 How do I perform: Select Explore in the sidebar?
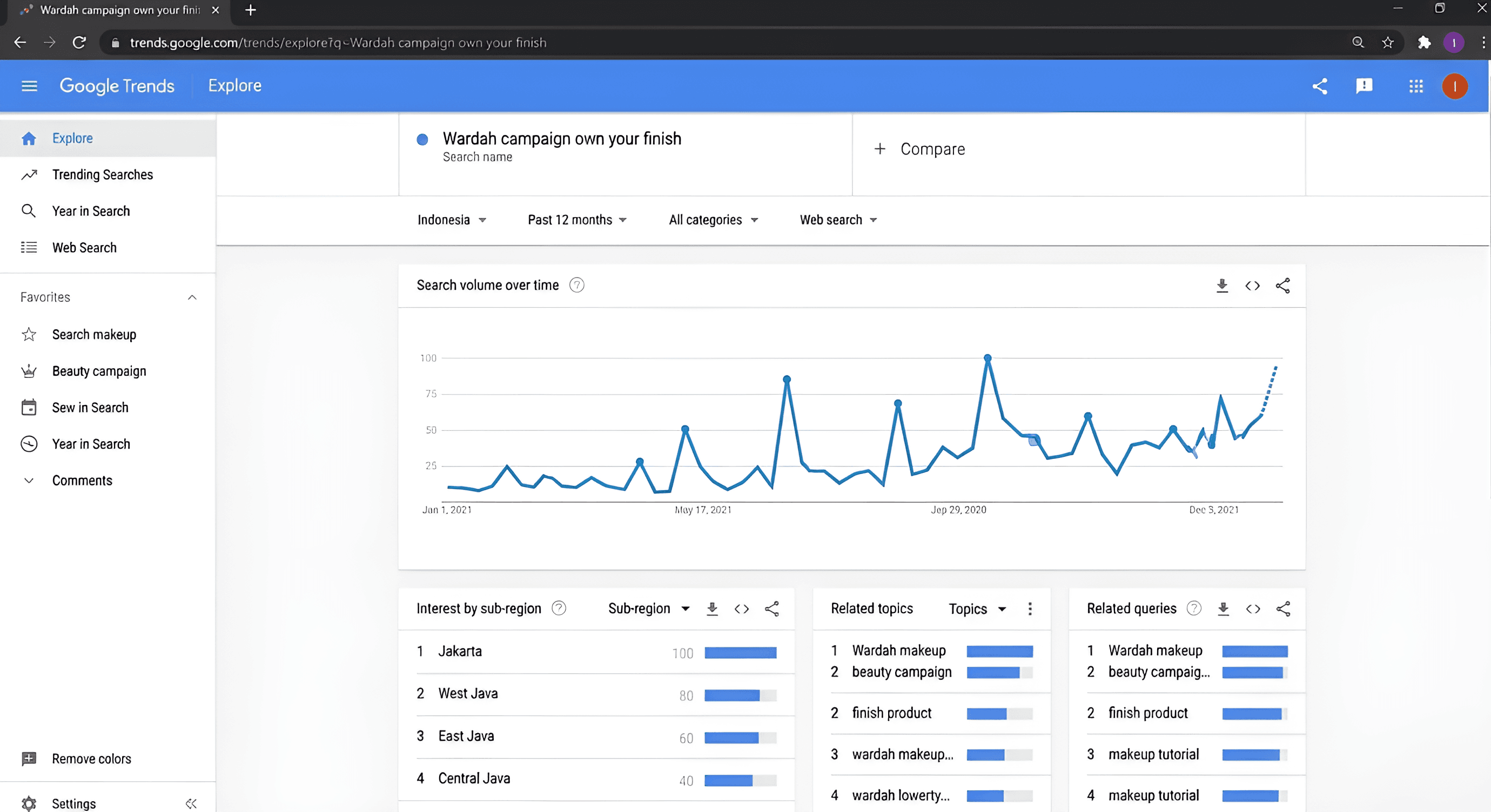click(x=108, y=138)
